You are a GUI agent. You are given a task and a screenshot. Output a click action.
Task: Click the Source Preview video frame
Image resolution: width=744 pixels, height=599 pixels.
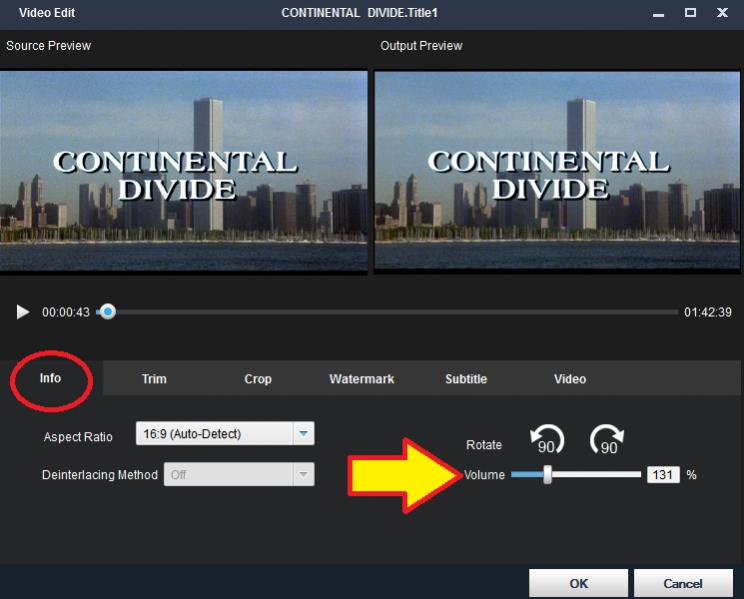(184, 171)
